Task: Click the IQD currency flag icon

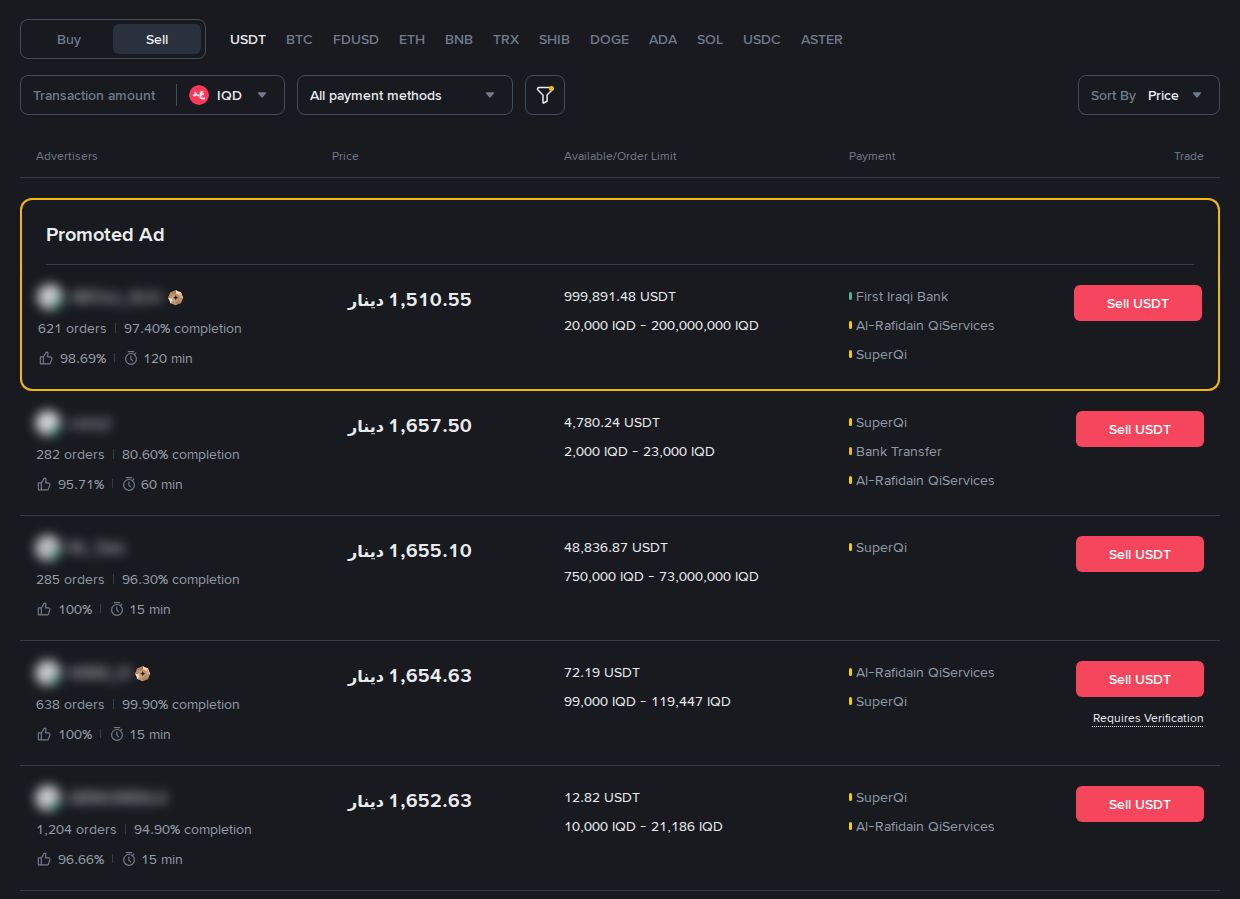Action: pos(199,95)
